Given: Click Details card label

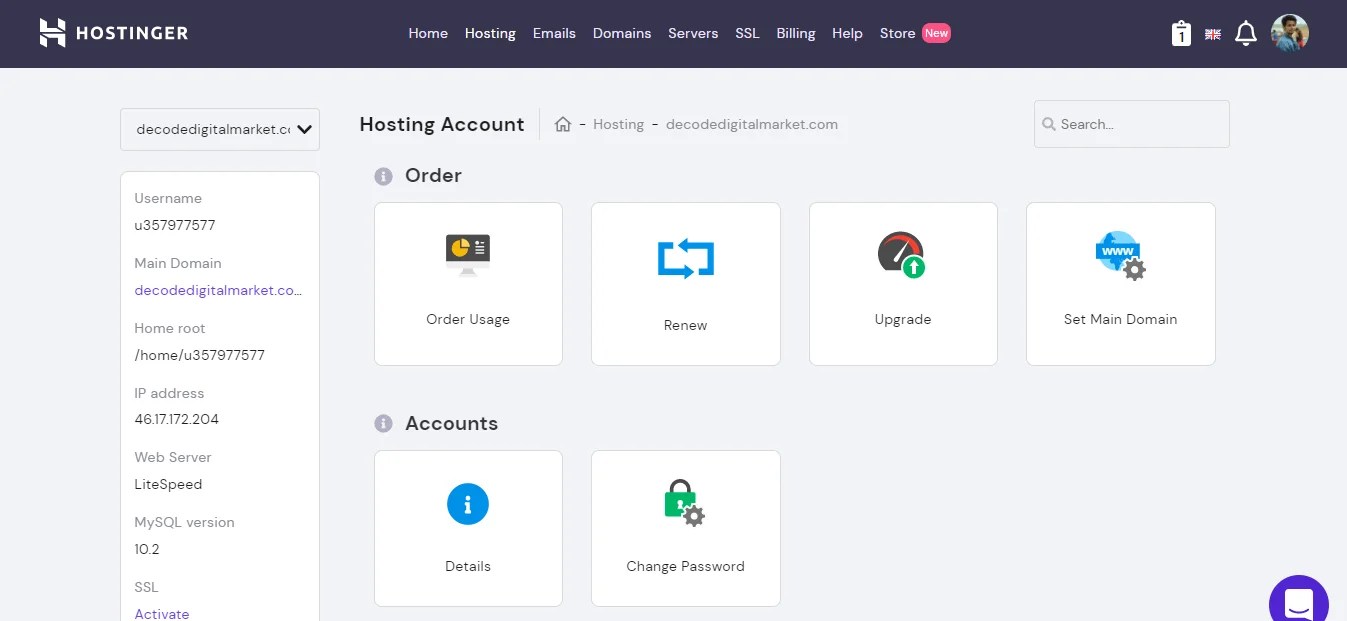Looking at the screenshot, I should tap(468, 566).
